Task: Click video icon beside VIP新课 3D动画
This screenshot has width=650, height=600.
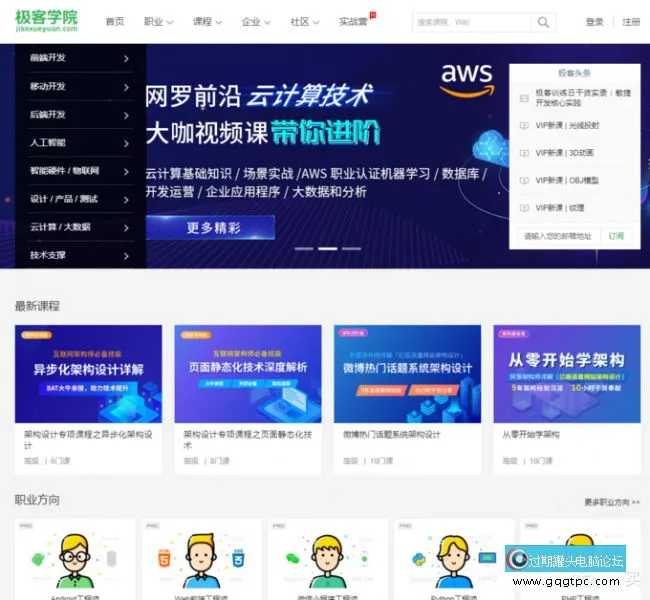Action: coord(525,153)
